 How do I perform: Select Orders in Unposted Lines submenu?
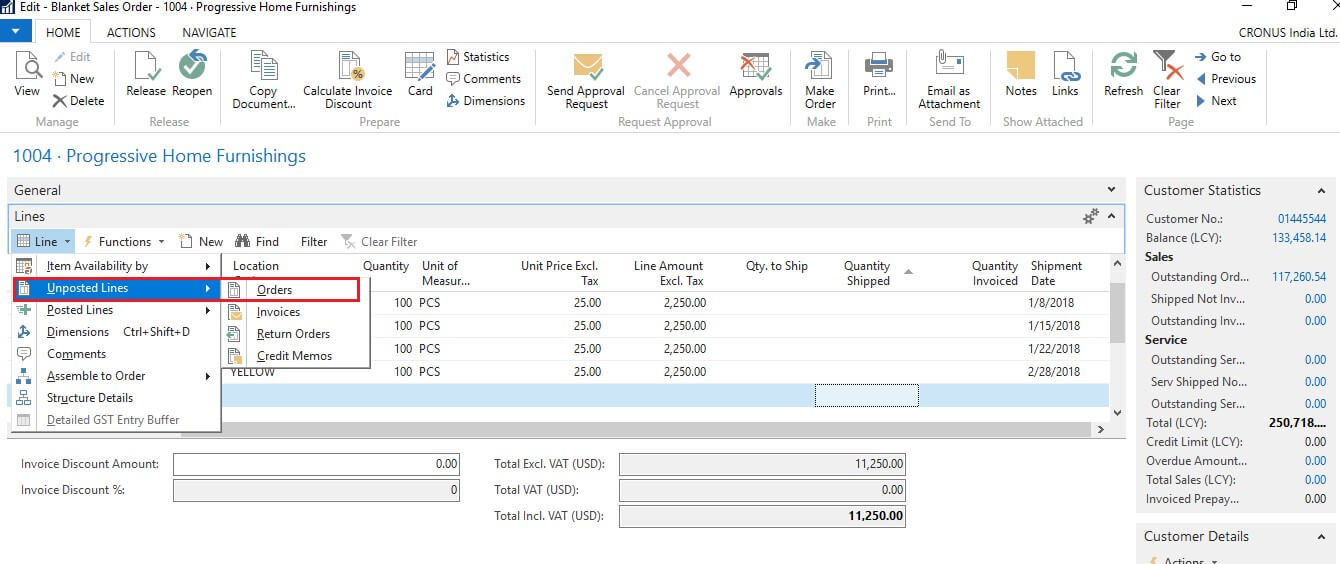click(x=274, y=290)
